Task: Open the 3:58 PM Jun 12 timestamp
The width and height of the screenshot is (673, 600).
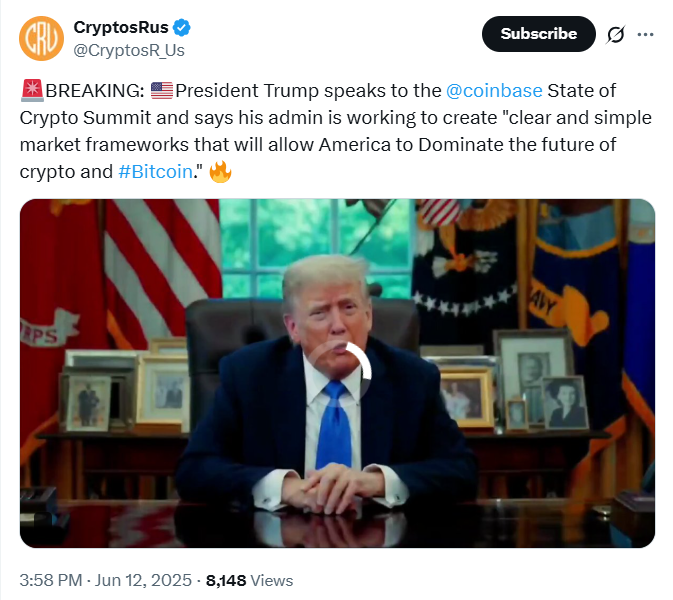Action: [x=106, y=579]
